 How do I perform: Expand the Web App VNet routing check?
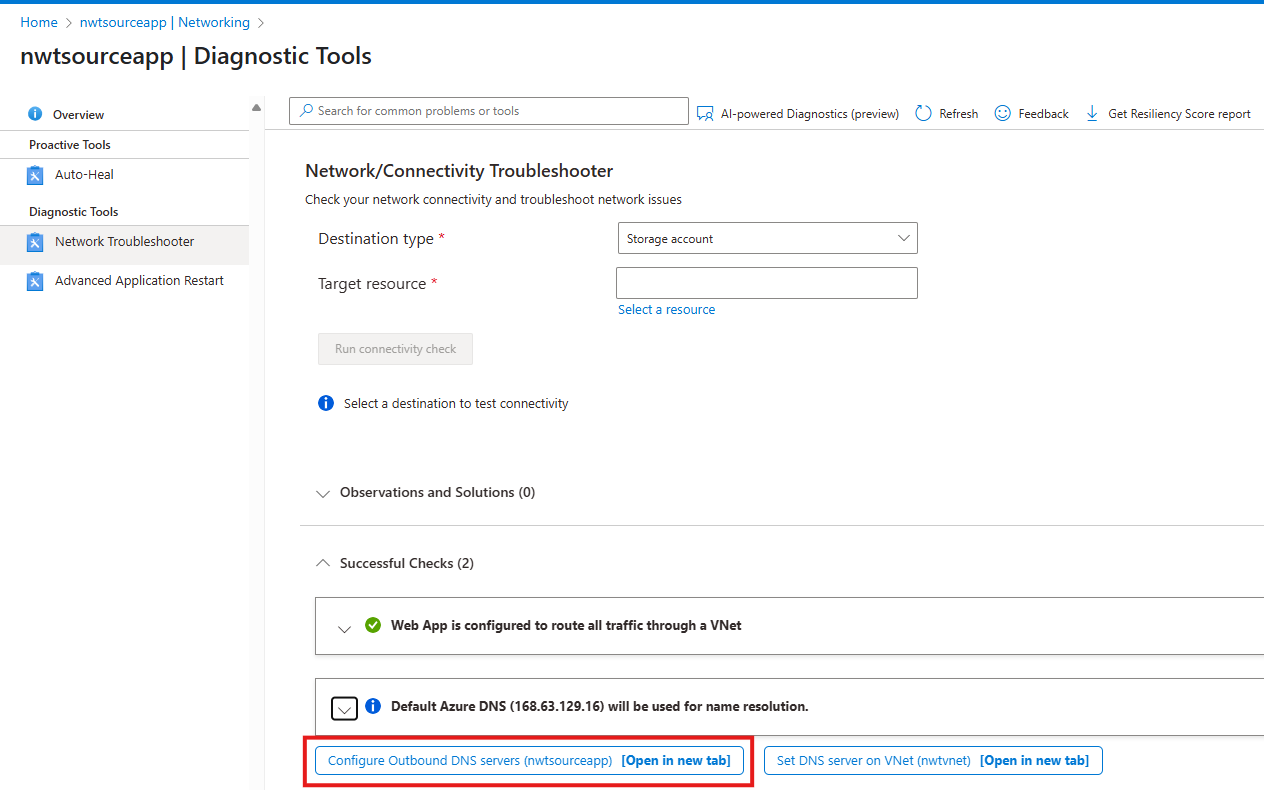344,628
